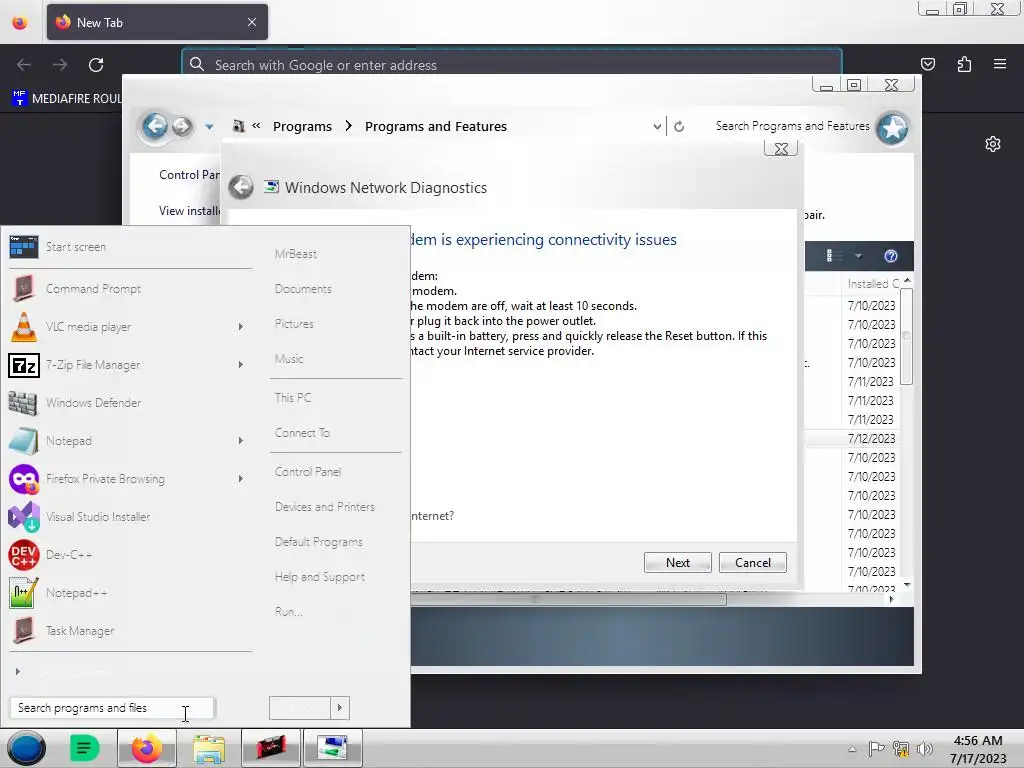Expand All Programs arrow in start menu

[x=18, y=671]
